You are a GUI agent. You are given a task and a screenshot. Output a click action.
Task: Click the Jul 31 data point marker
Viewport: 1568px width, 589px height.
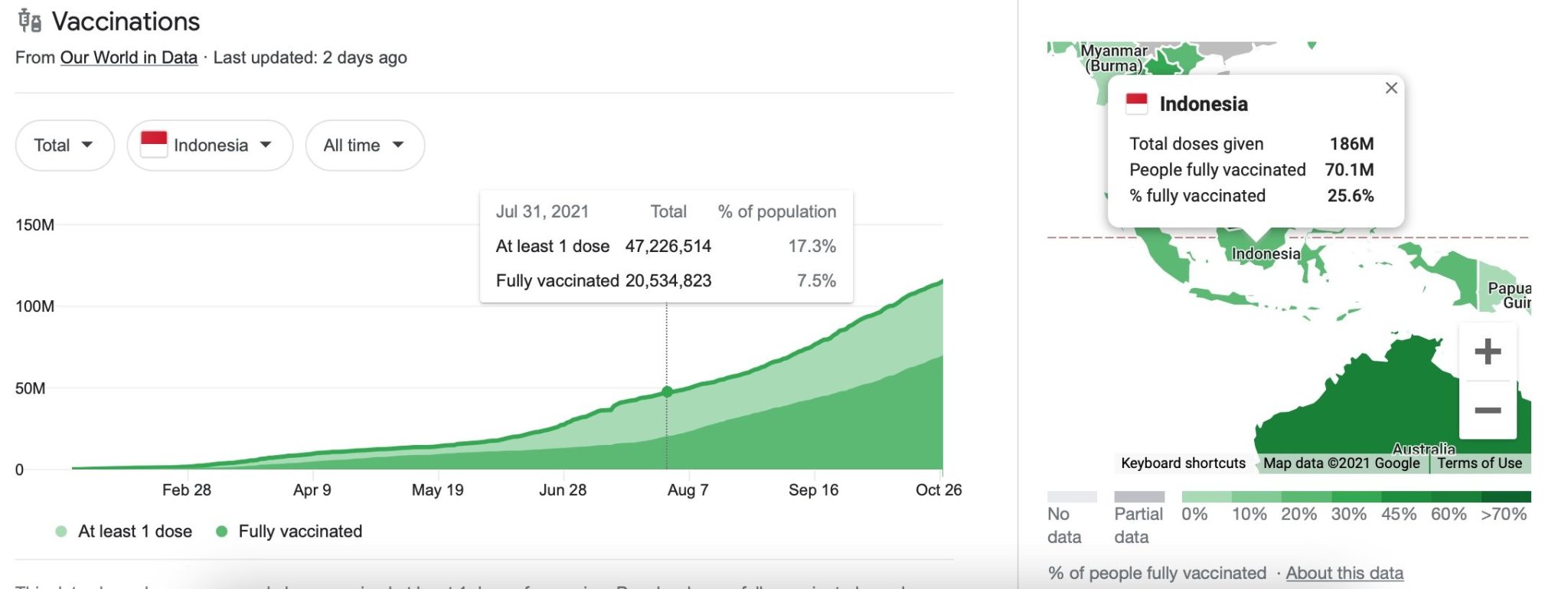(x=667, y=391)
